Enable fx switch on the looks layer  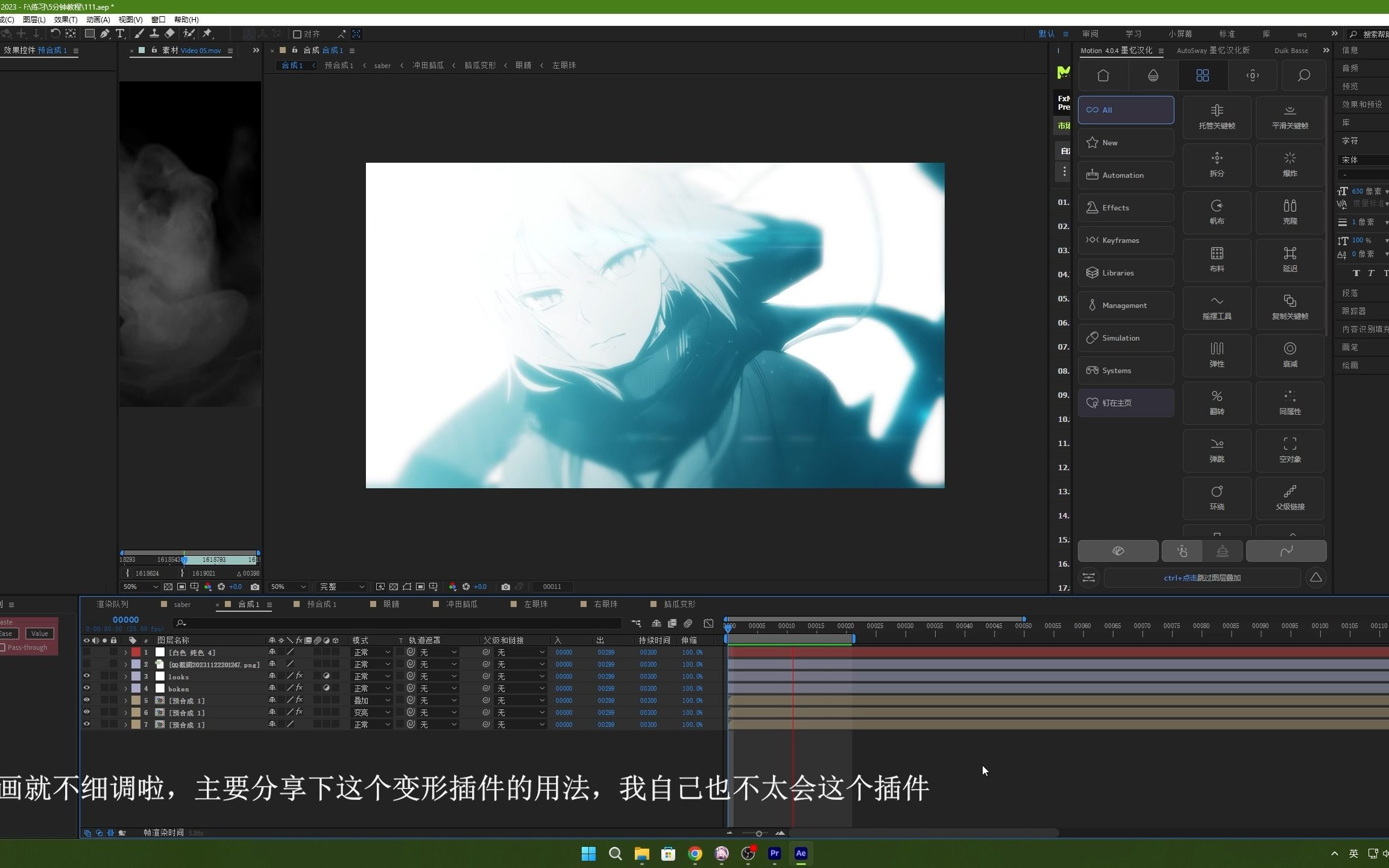point(299,676)
